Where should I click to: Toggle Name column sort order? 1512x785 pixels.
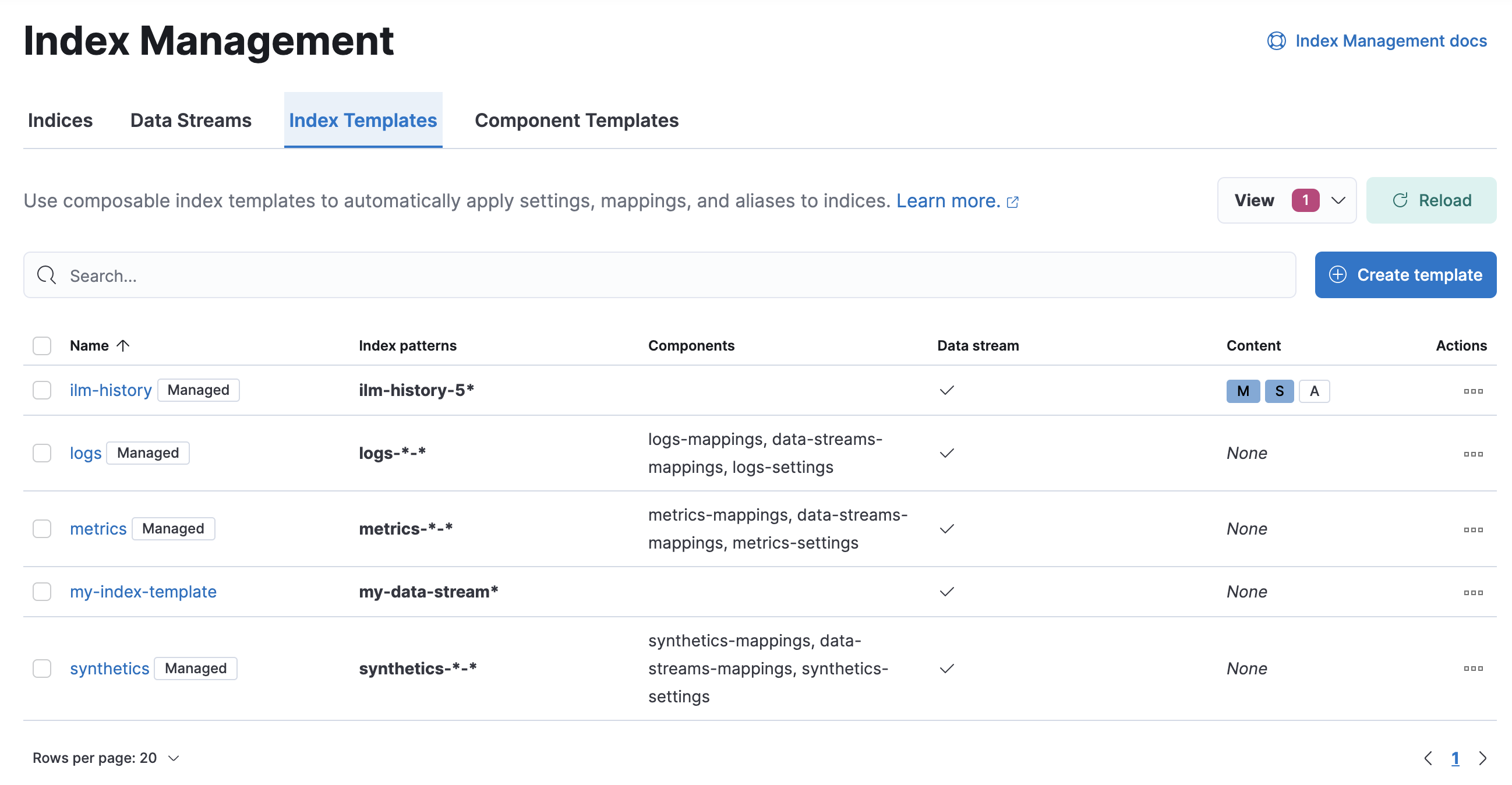pos(98,345)
